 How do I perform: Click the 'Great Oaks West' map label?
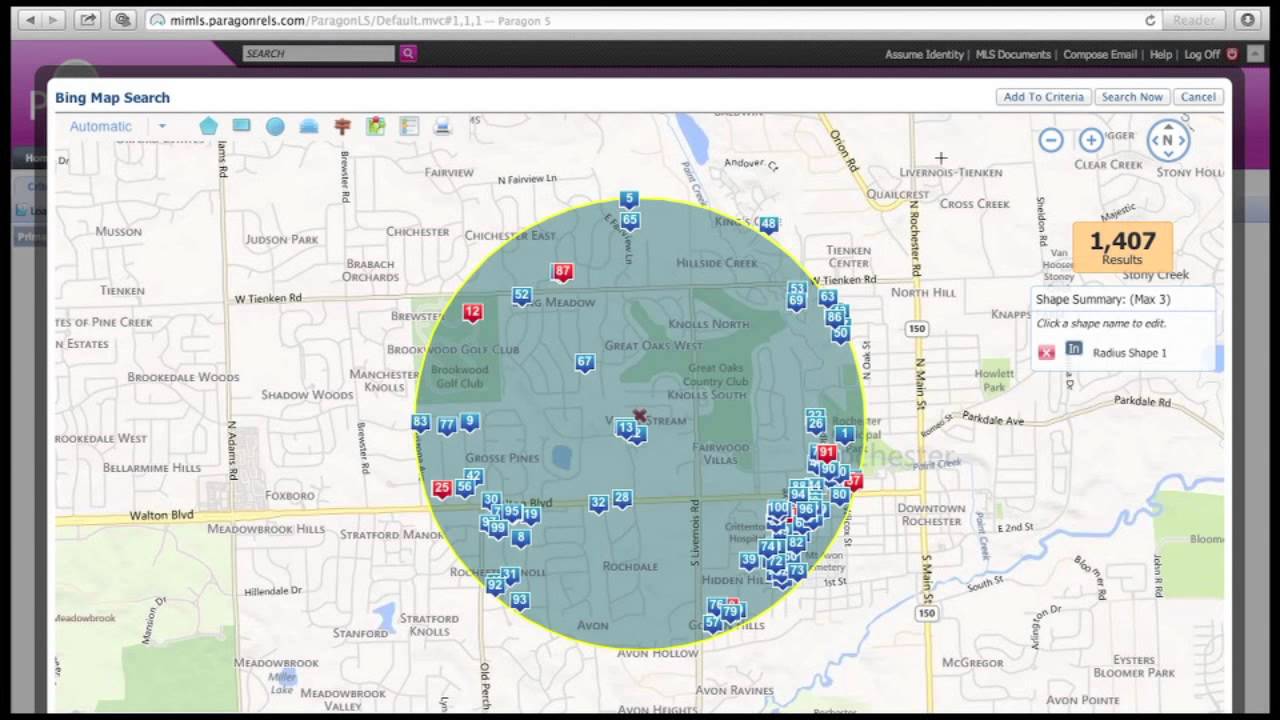point(653,346)
